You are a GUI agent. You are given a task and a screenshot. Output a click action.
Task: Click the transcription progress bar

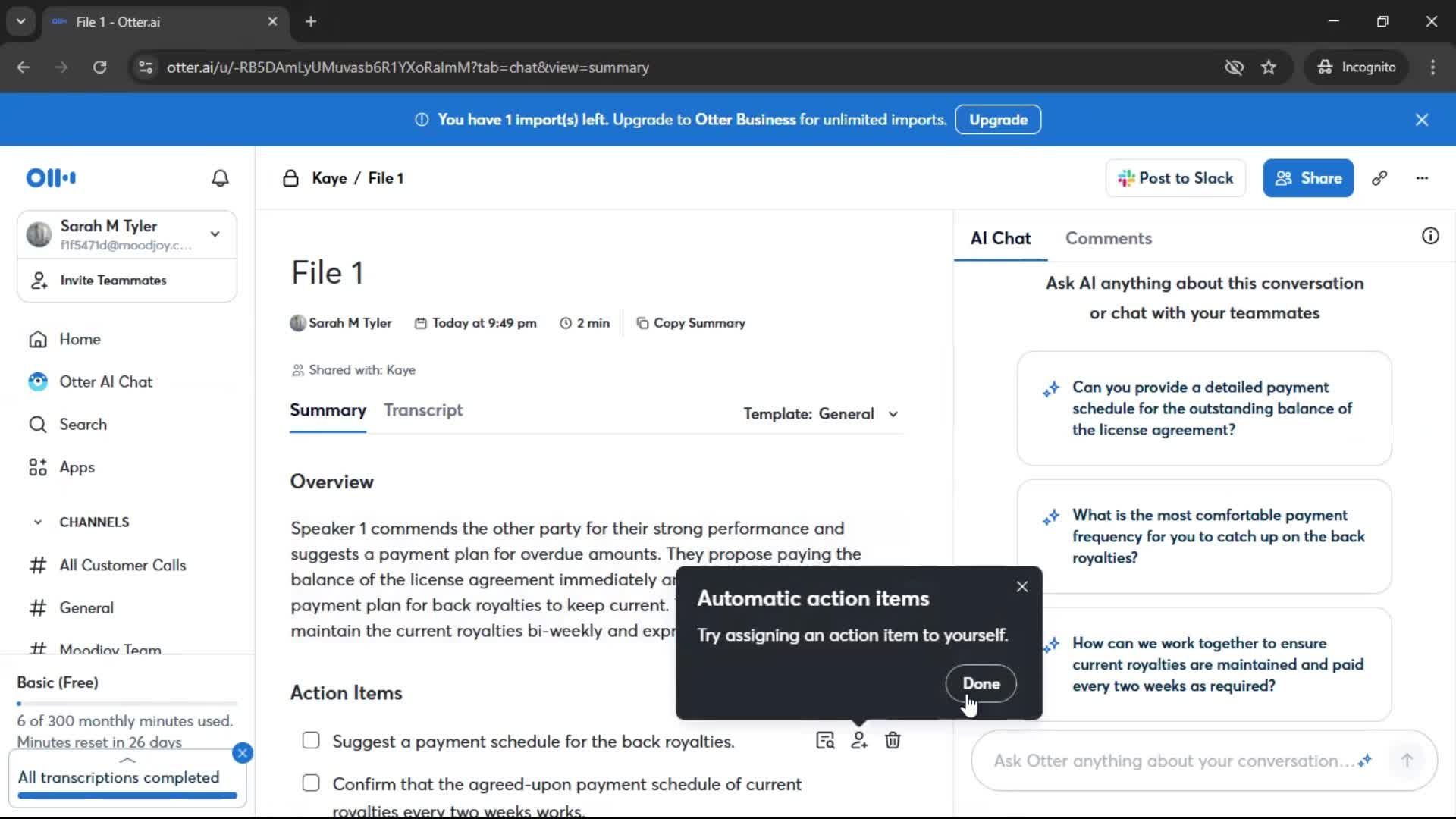(127, 795)
